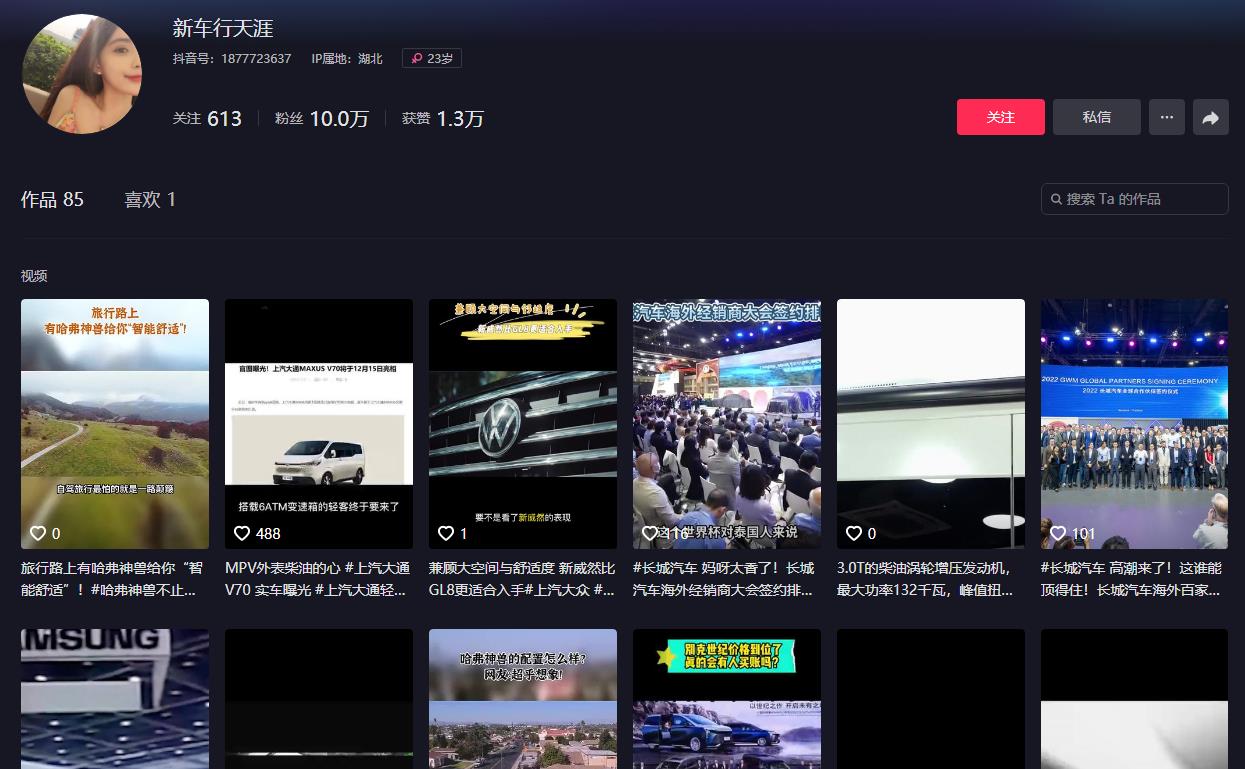
Task: Click the 视频 section label
Action: point(34,276)
